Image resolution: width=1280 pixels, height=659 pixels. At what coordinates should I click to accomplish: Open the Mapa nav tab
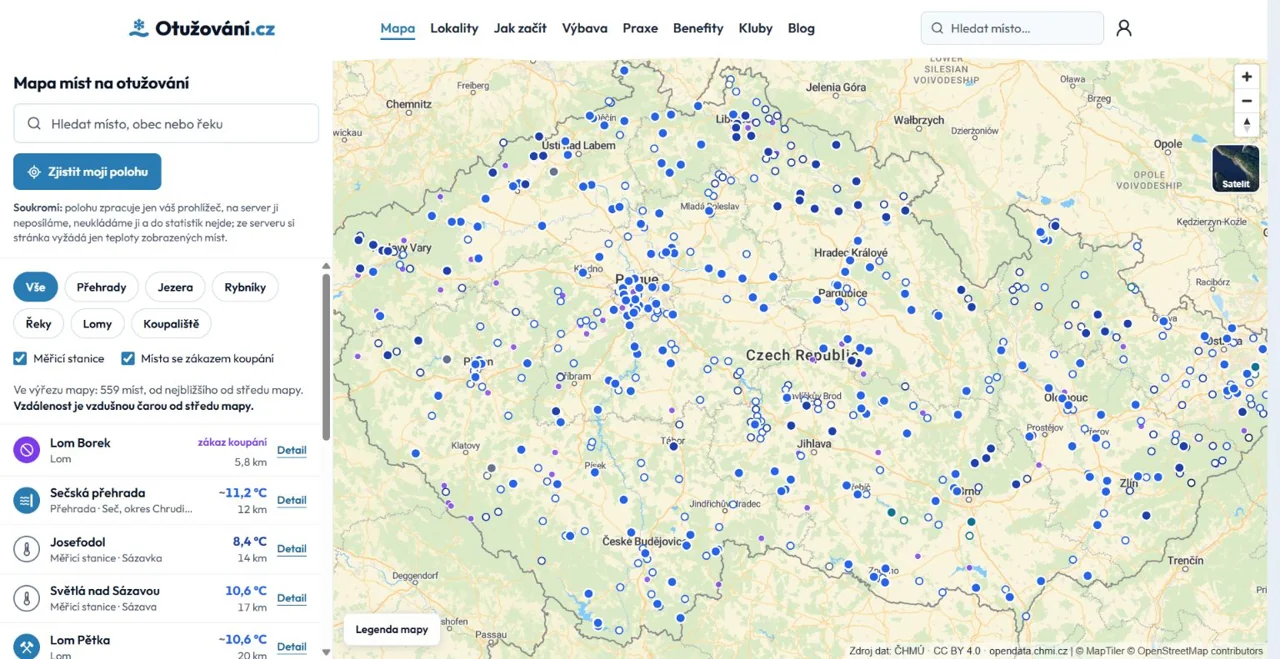click(x=397, y=28)
